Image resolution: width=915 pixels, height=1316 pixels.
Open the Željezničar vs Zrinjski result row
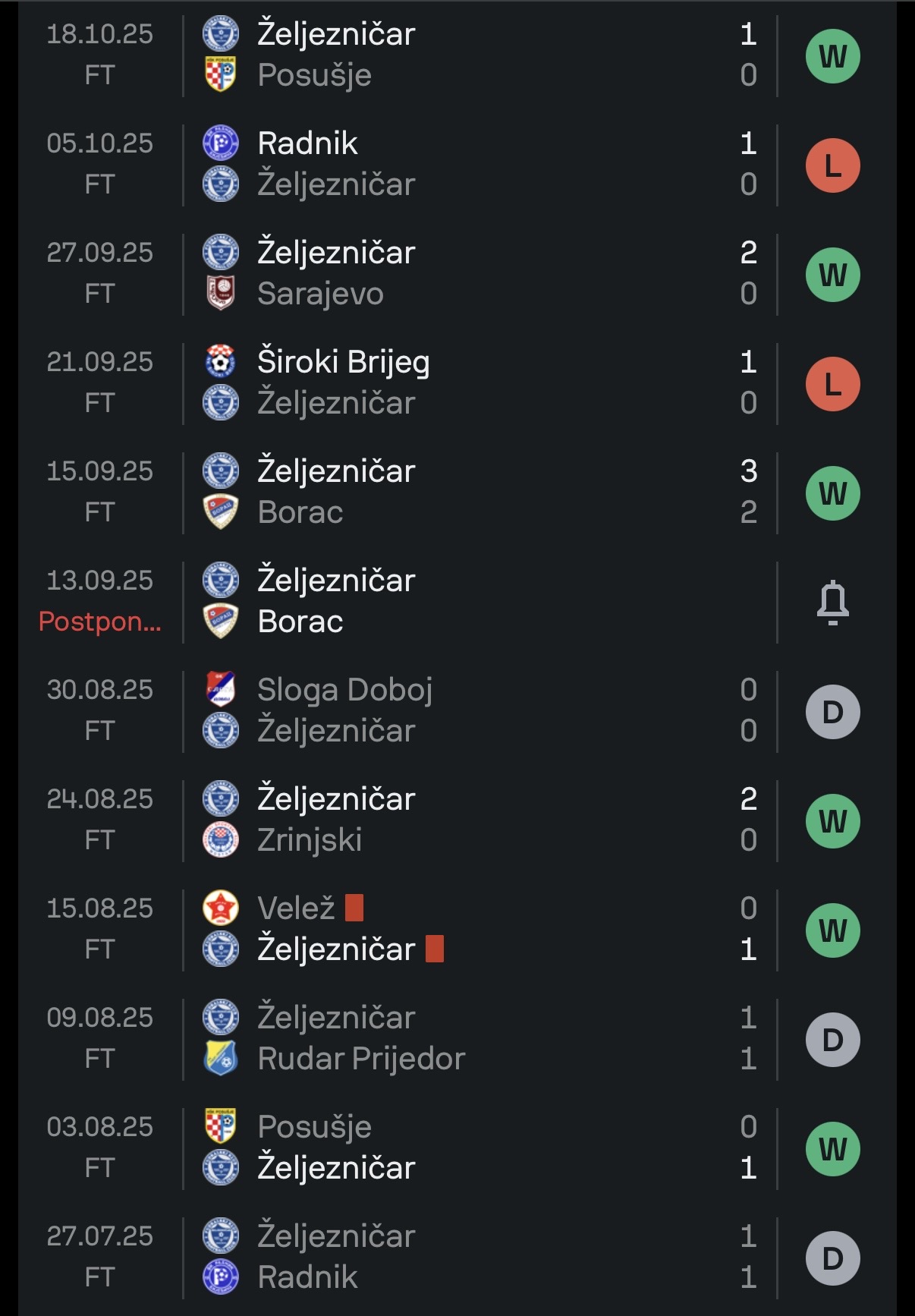tap(455, 820)
